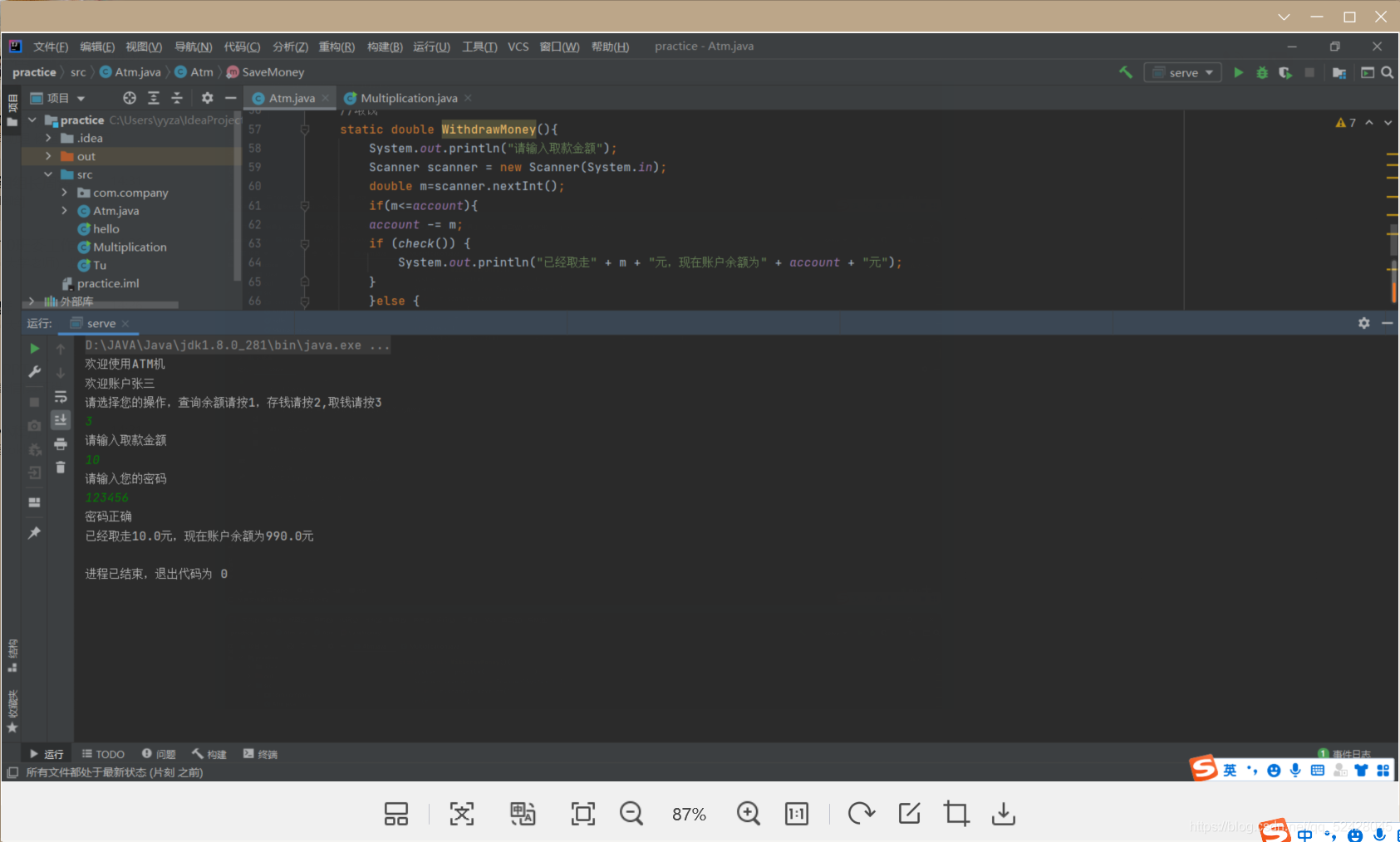Open the 终端 terminal tool window

(x=260, y=754)
